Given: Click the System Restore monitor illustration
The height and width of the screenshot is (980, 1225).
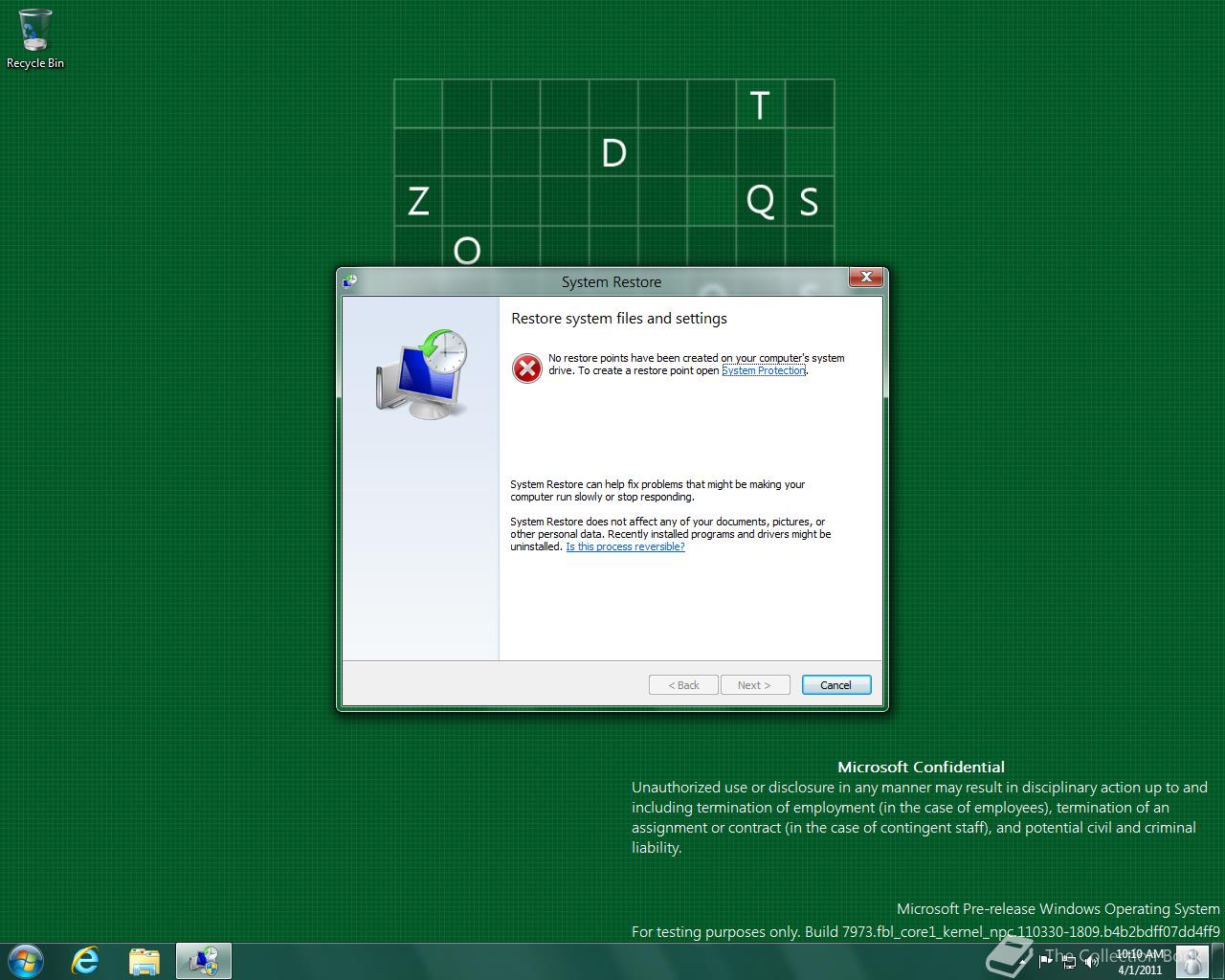Looking at the screenshot, I should coord(421,373).
